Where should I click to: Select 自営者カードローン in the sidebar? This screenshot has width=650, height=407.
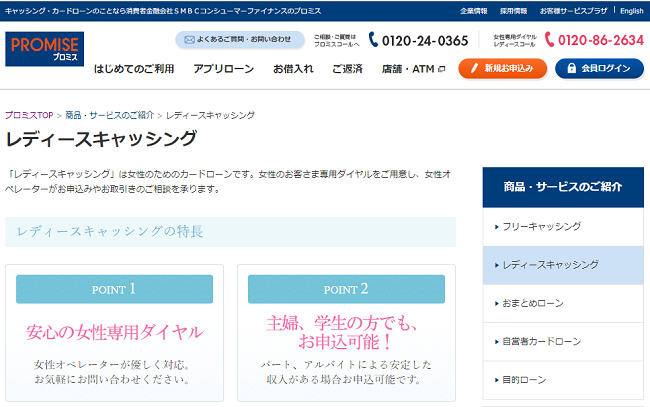pyautogui.click(x=563, y=342)
